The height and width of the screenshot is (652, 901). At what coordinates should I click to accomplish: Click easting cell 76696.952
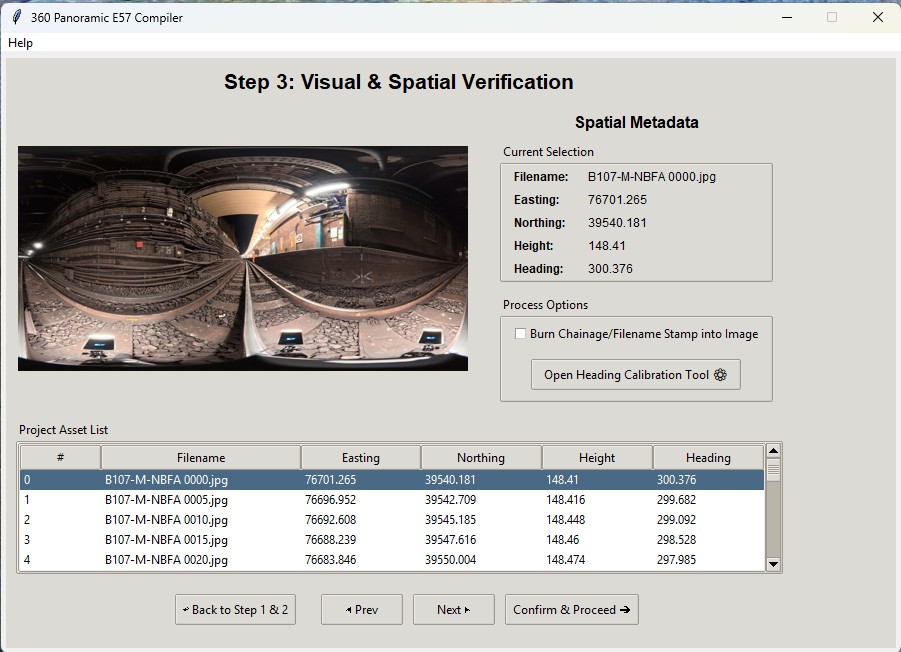tap(330, 500)
